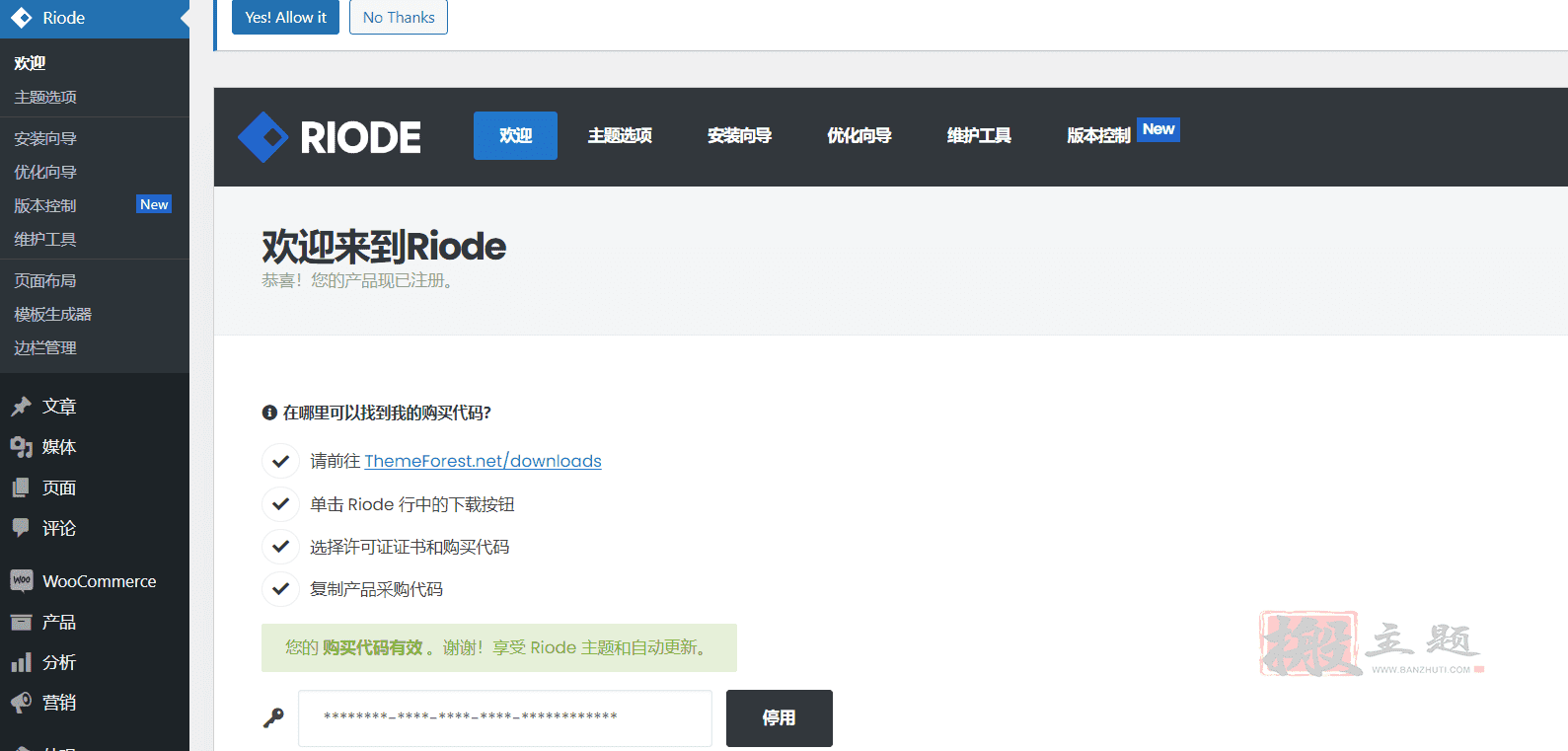Screen dimensions: 1568x751
Task: Open the 媒体 media icon
Action: point(21,447)
